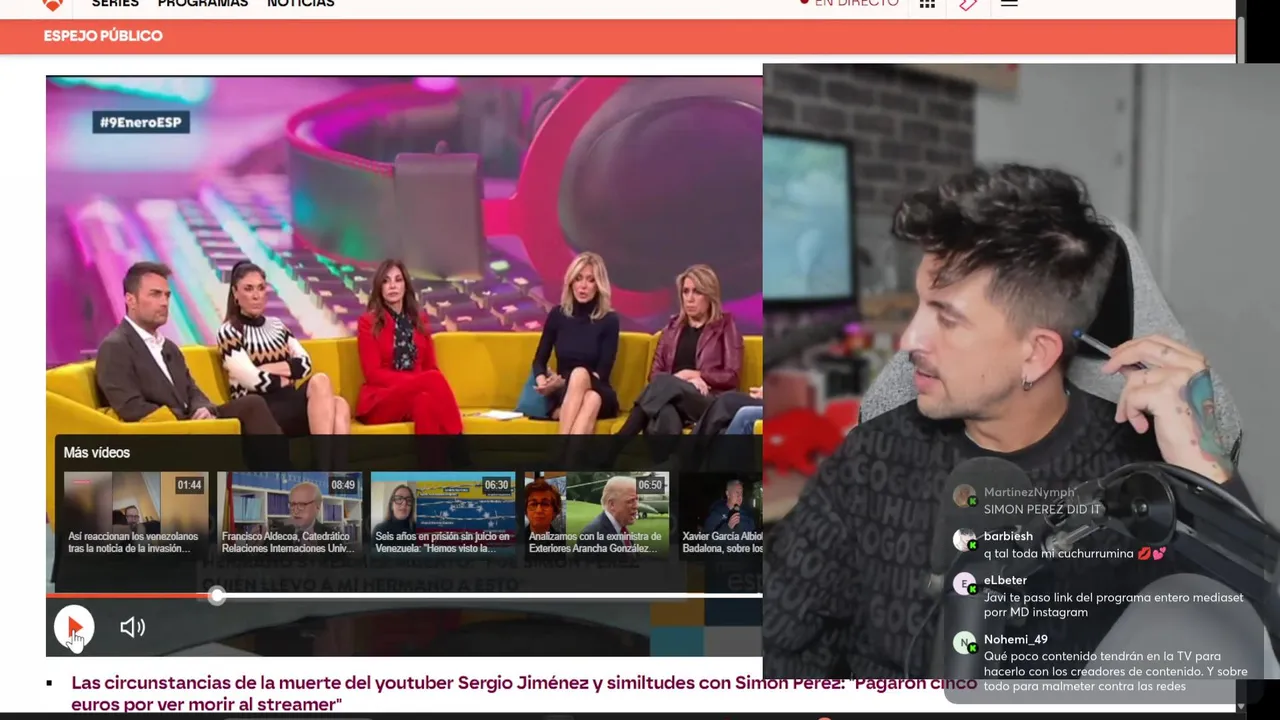The image size is (1280, 720).
Task: Click barbiesh's chat avatar
Action: coord(965,540)
